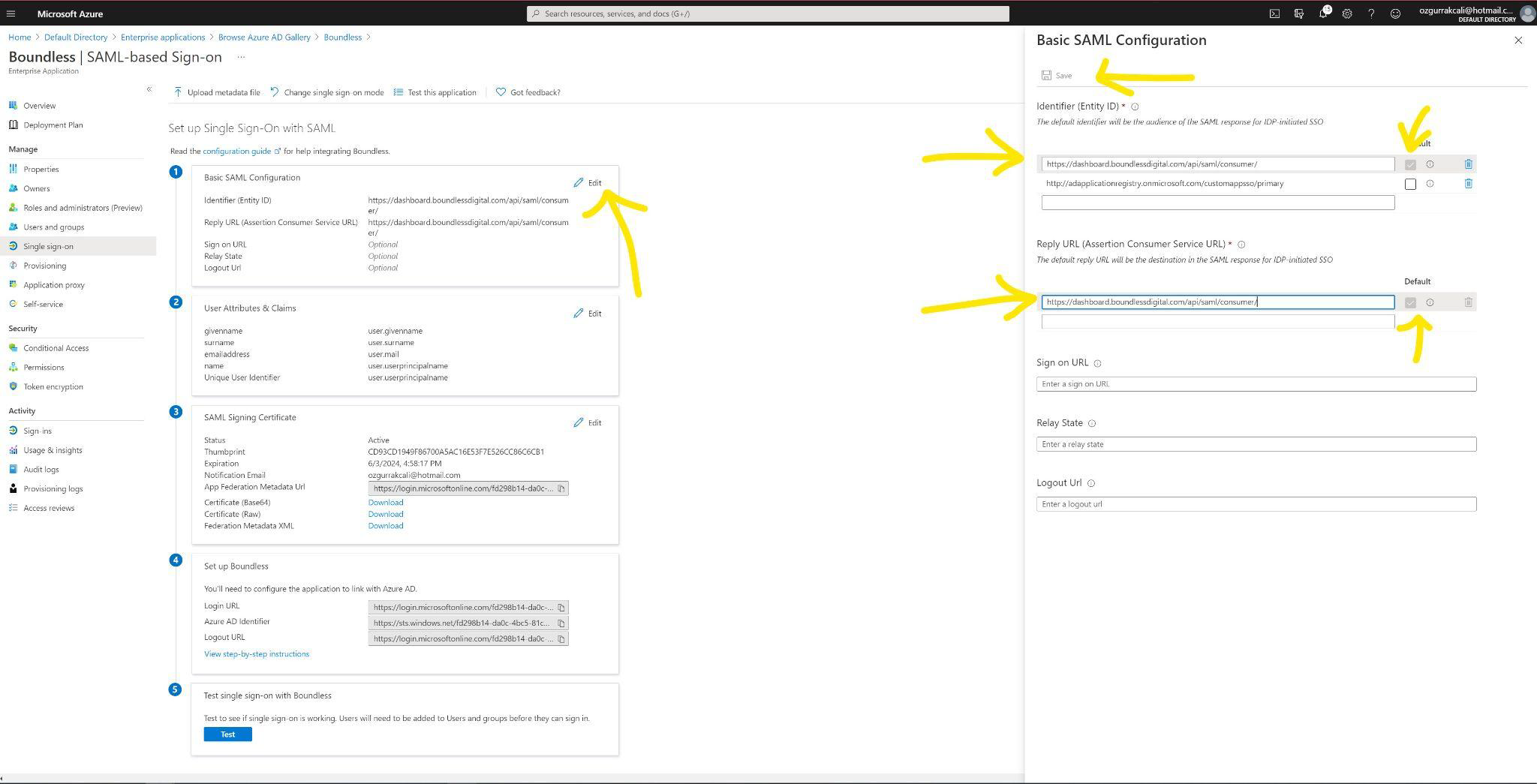1537x784 pixels.
Task: Navigate to Browse Azure AD Gallery breadcrumb
Action: [x=264, y=37]
